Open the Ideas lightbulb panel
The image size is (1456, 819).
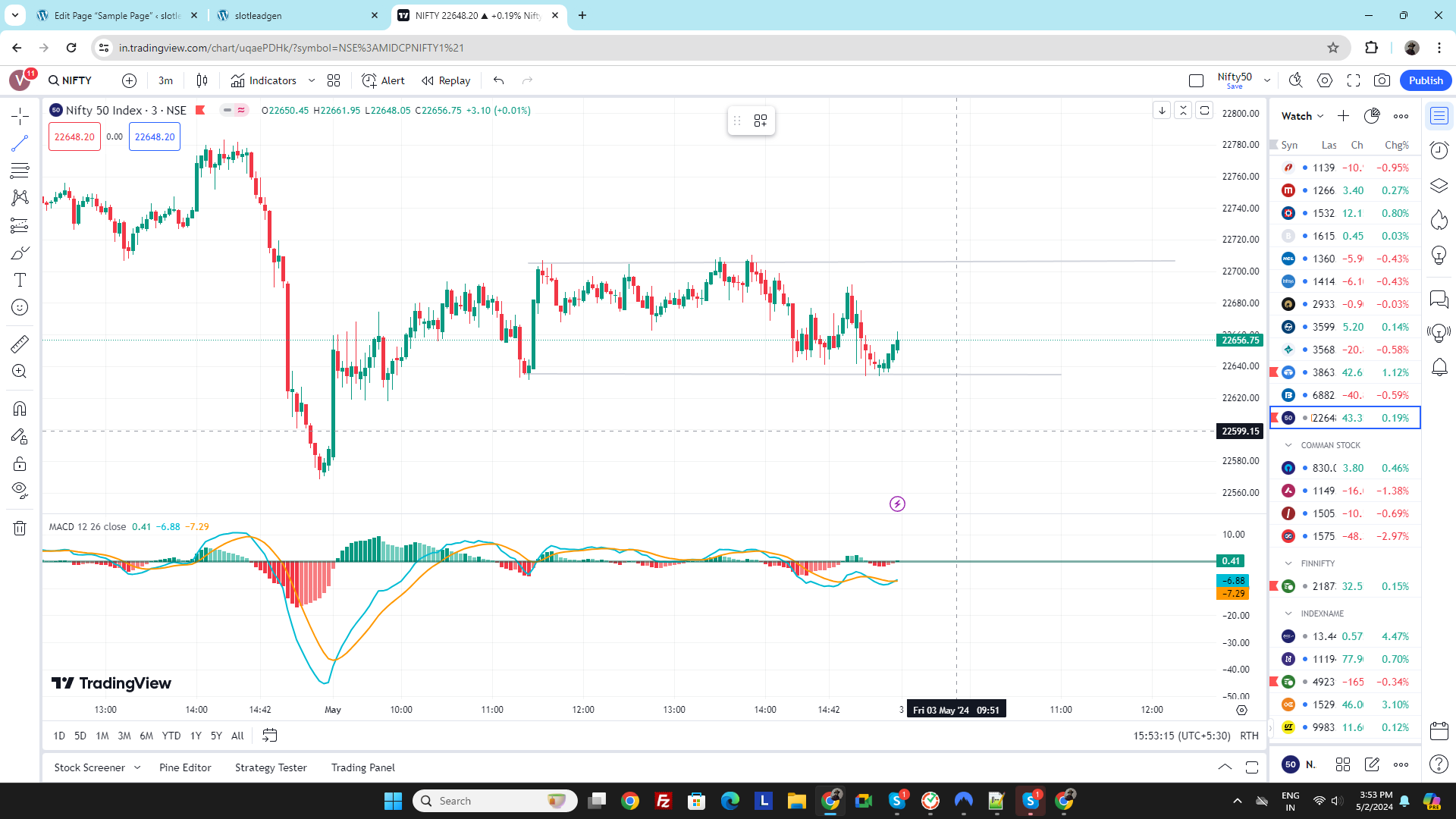[1439, 255]
